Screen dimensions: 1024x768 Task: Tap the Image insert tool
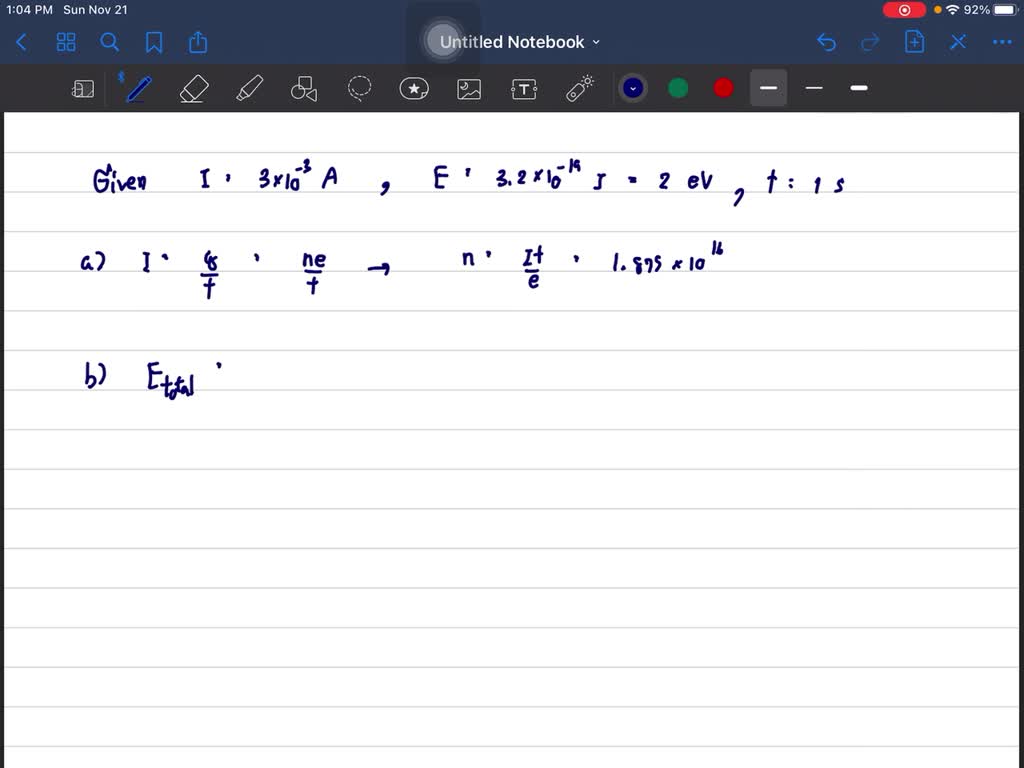coord(469,88)
